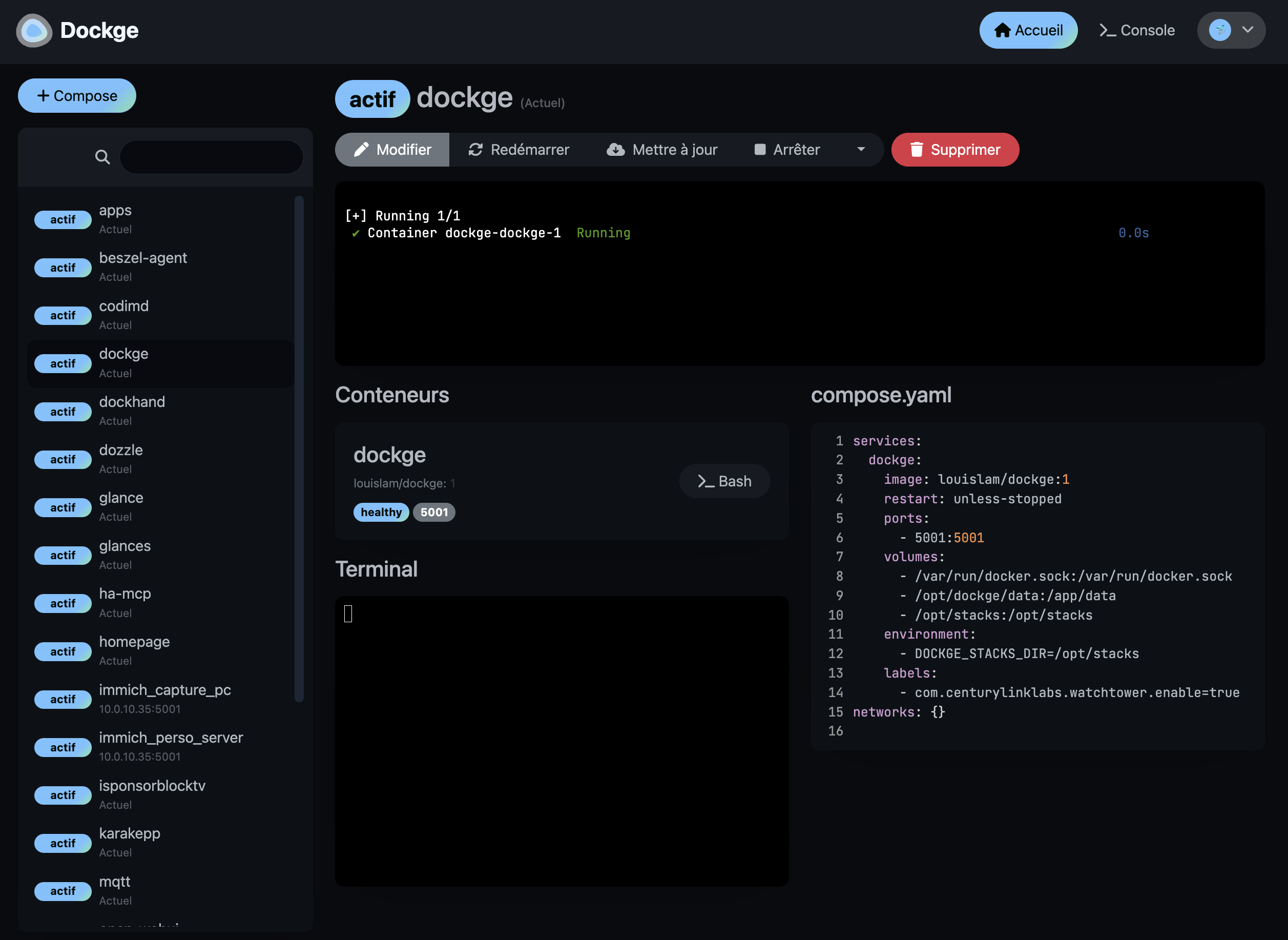This screenshot has height=940, width=1288.
Task: Click the trash icon on Supprimer
Action: click(917, 149)
